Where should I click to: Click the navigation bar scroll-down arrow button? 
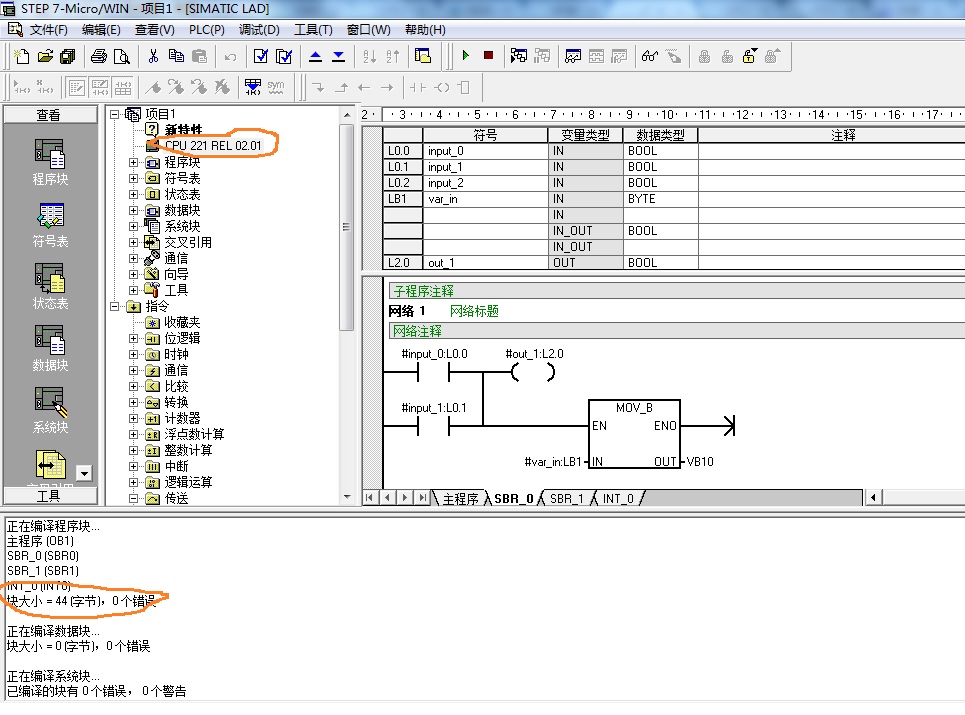point(84,473)
